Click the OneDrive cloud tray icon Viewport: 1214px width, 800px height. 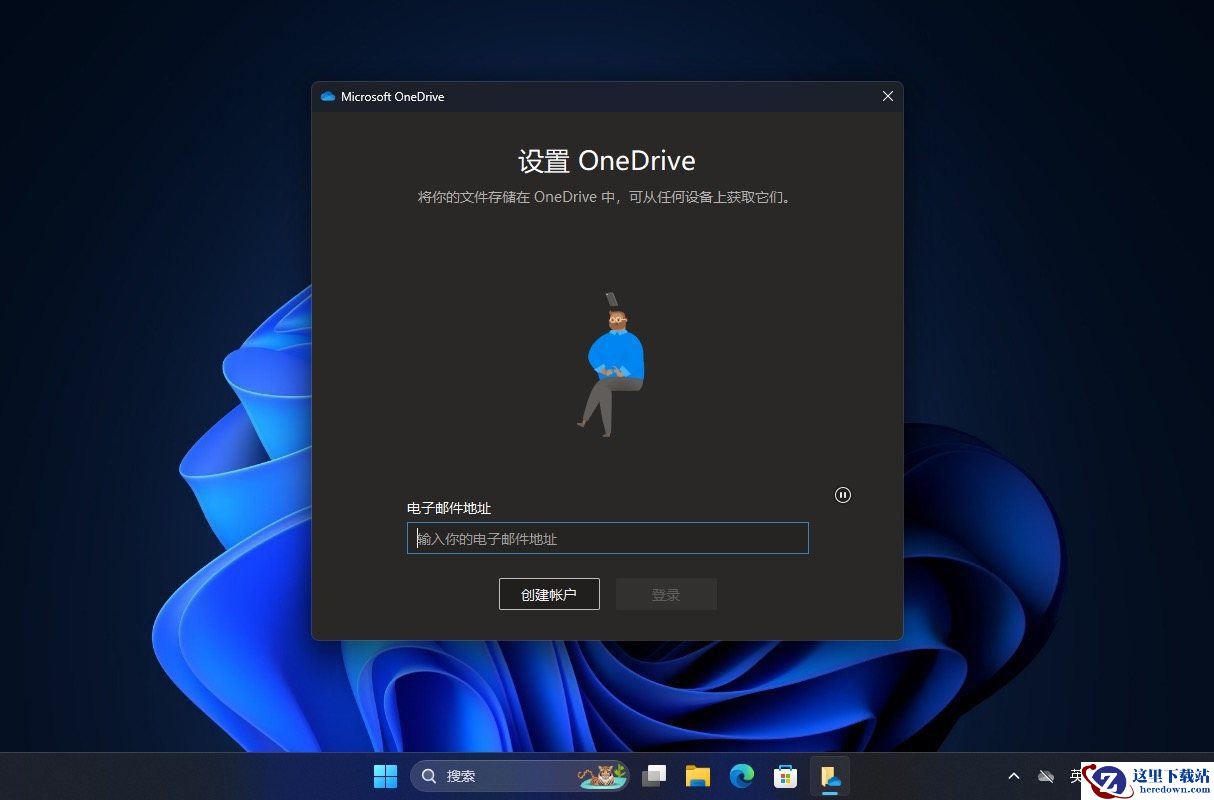click(1046, 776)
